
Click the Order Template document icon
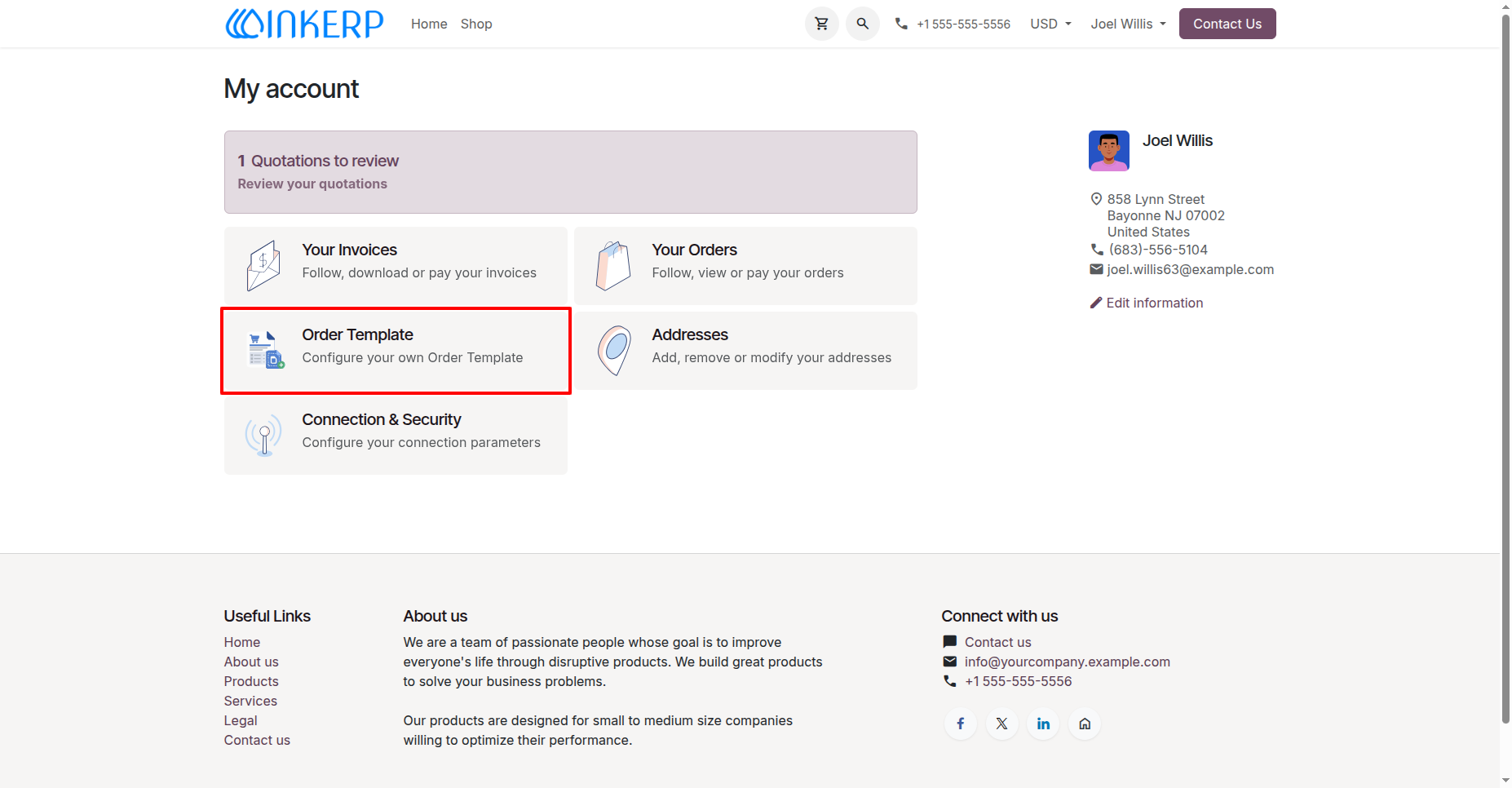pyautogui.click(x=266, y=350)
